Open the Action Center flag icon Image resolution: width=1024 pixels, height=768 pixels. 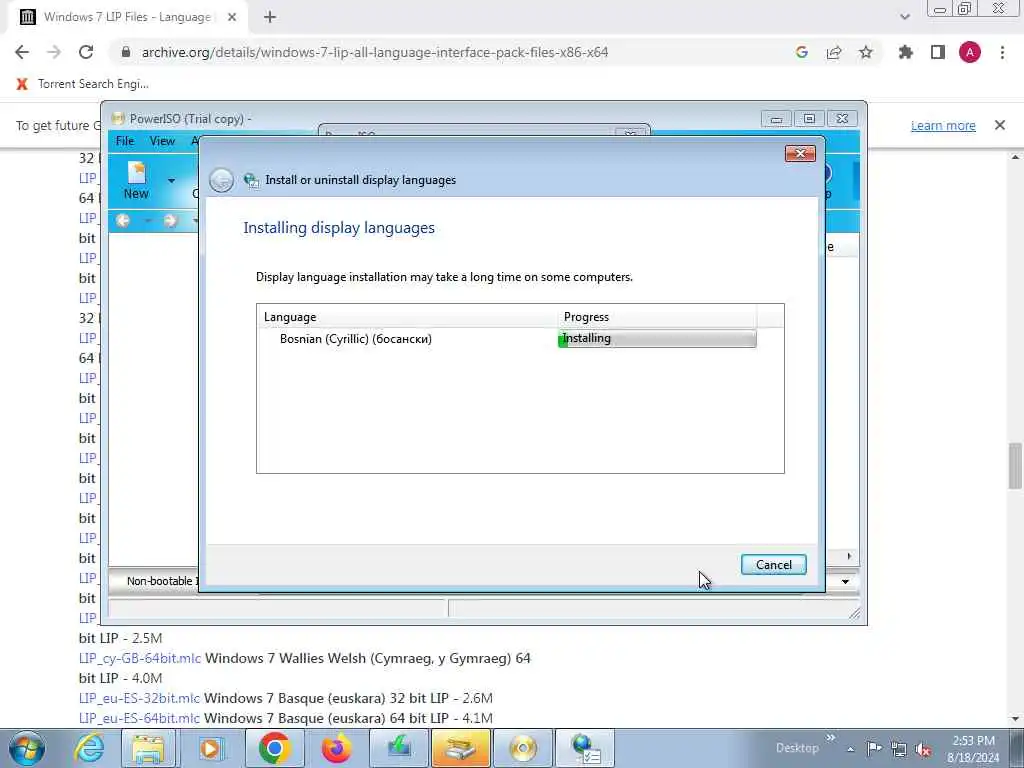click(x=874, y=748)
